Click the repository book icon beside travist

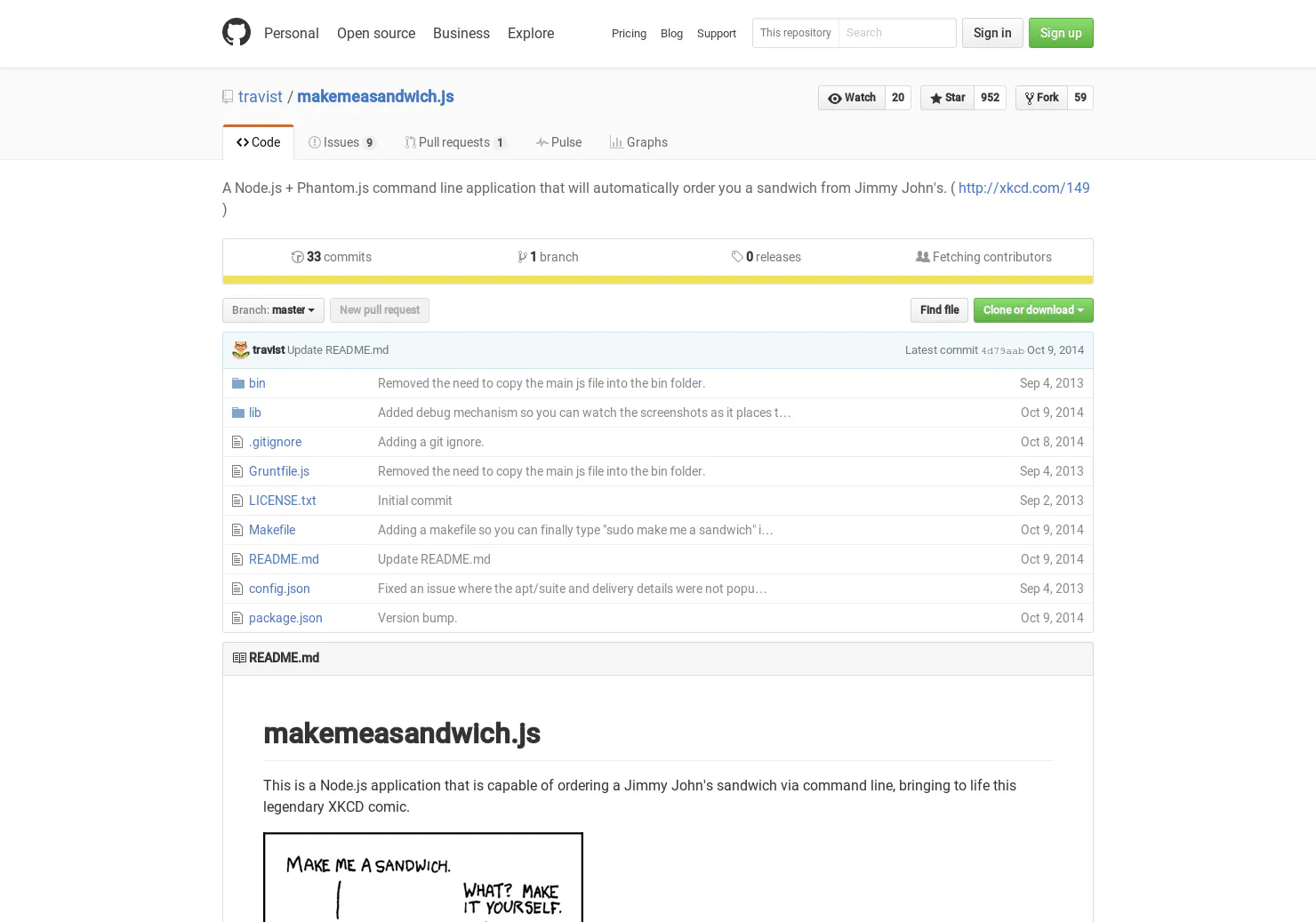[x=228, y=97]
